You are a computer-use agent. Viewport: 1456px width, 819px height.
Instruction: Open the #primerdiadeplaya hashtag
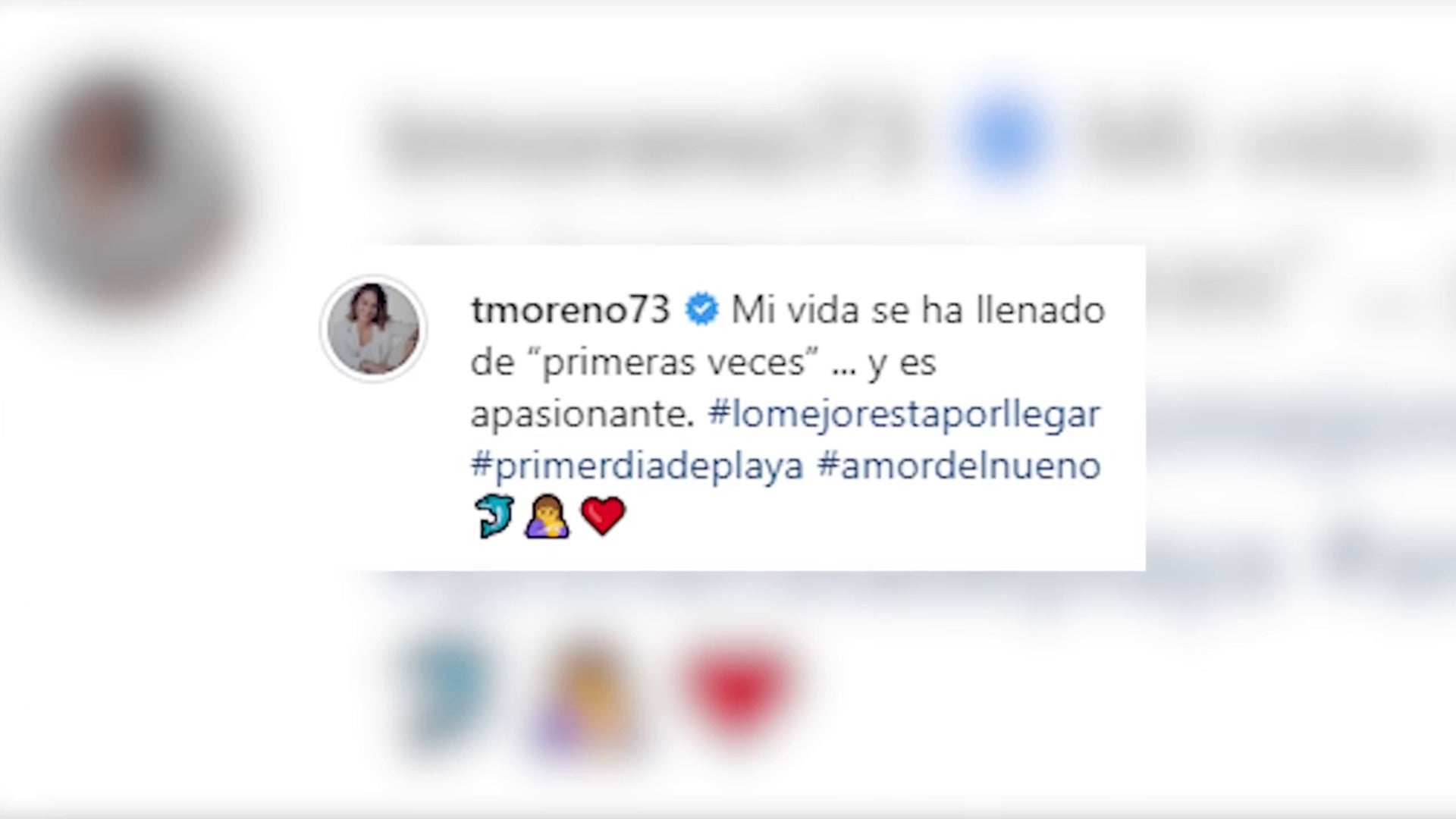tap(637, 467)
